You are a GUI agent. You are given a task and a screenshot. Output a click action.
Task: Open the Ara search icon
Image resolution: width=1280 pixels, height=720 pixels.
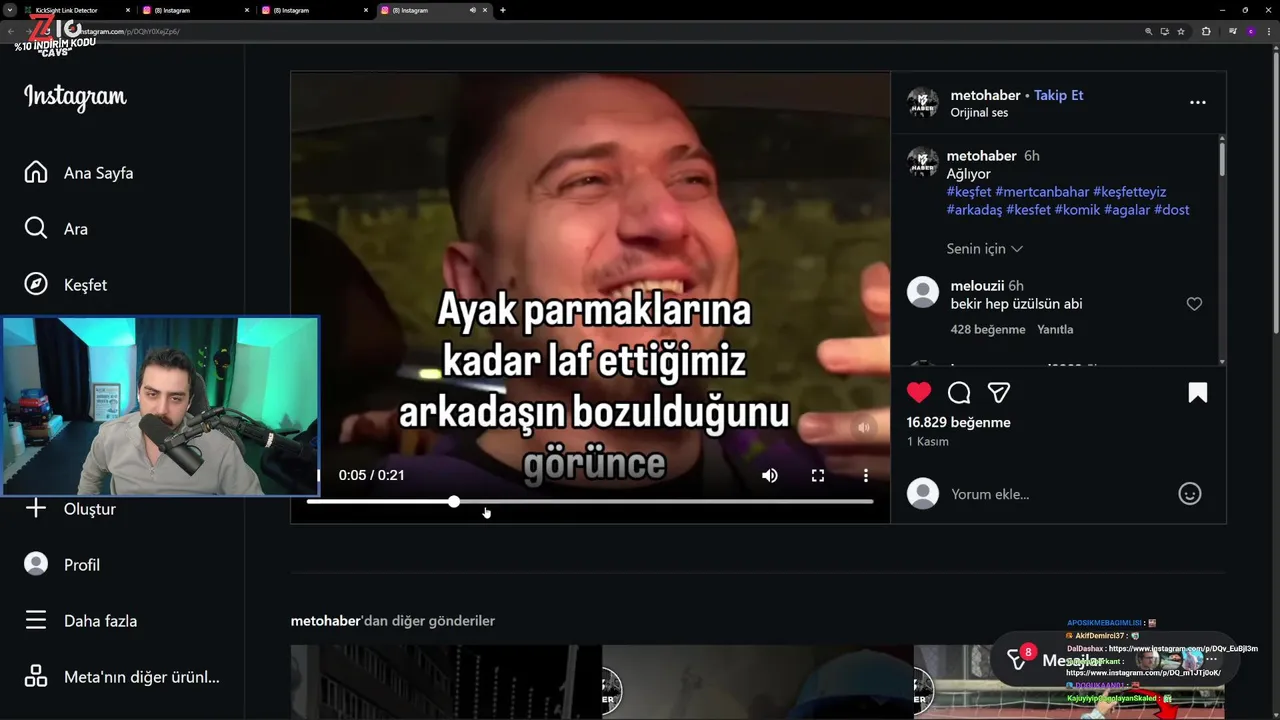coord(36,228)
